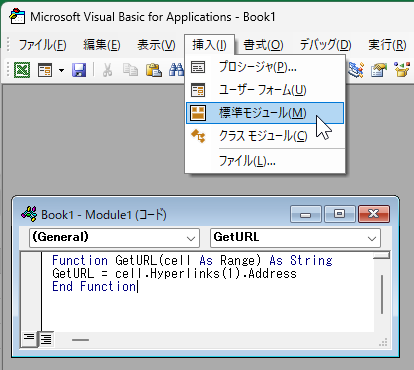Click the 'Function GetURL' declaration line
This screenshot has width=414, height=370.
[192, 260]
